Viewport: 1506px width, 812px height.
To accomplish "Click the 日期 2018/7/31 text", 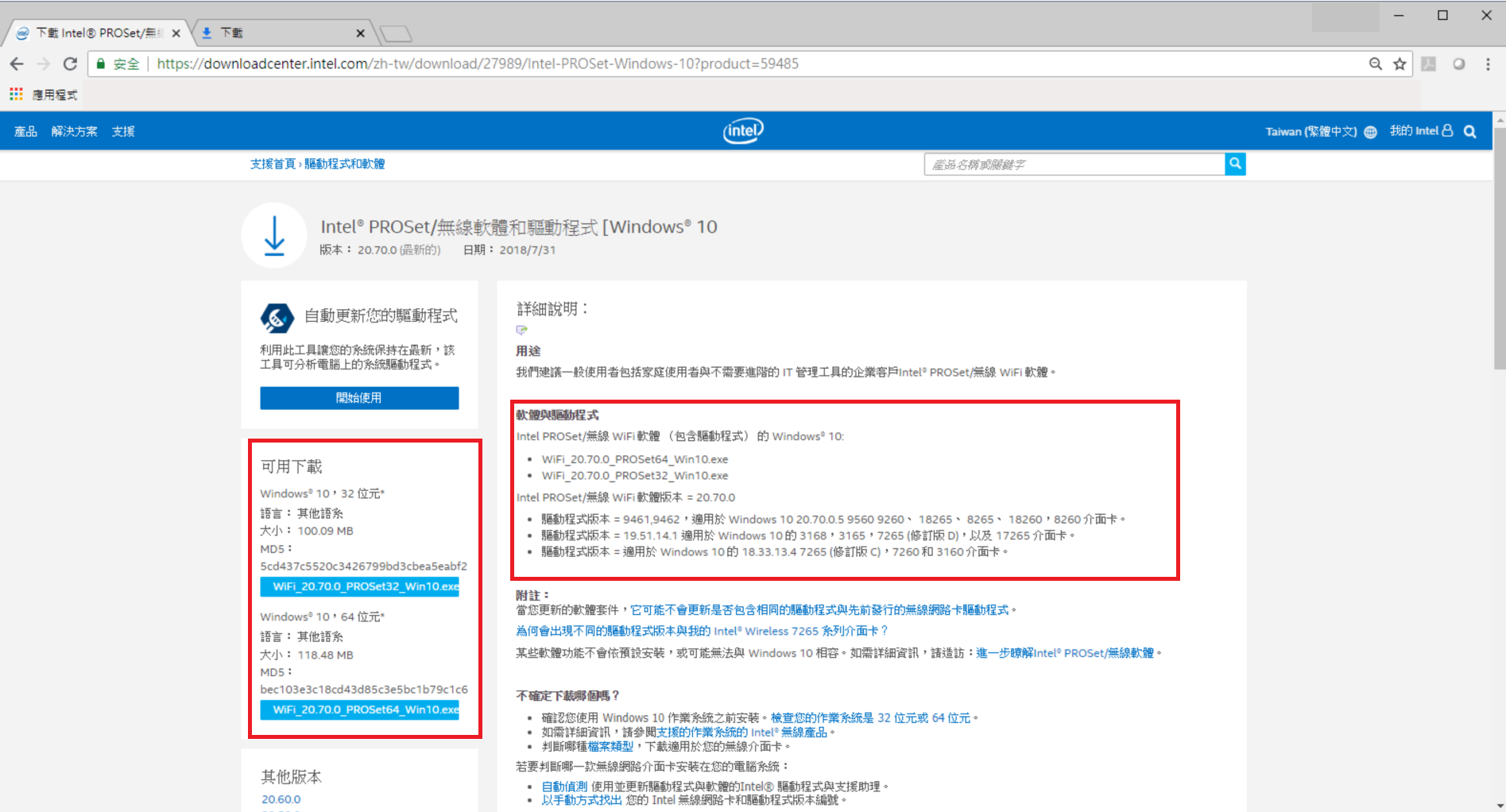I will (509, 249).
